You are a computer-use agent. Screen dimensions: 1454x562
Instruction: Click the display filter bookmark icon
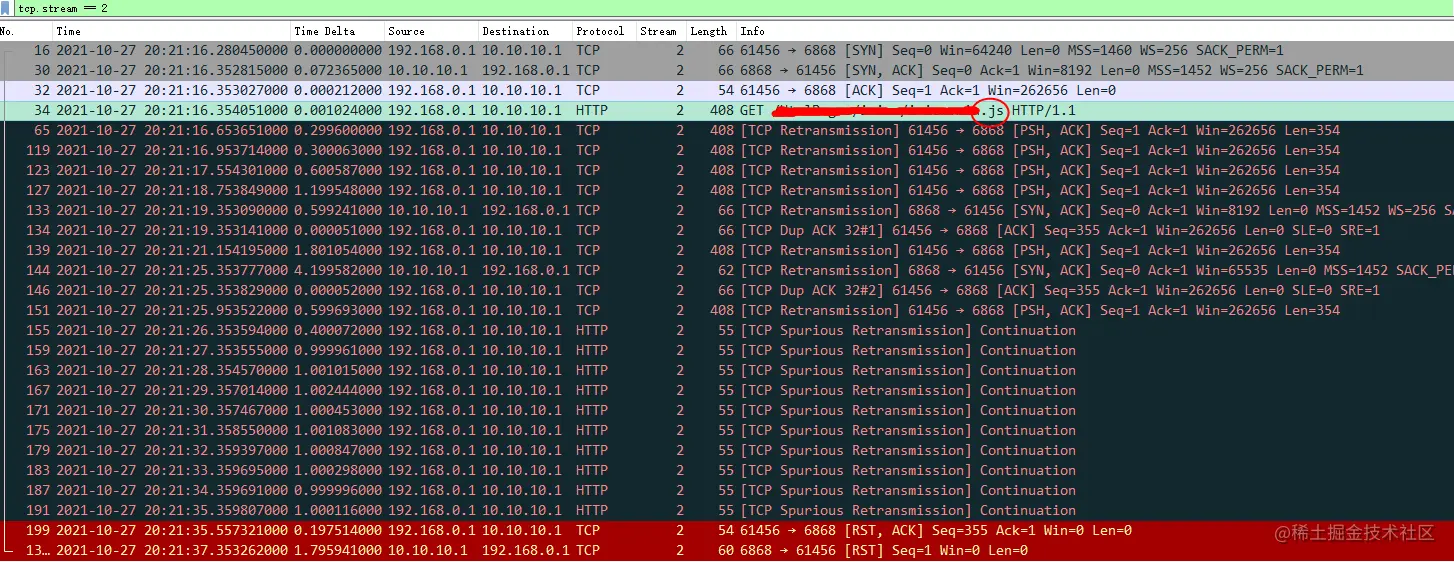click(x=7, y=8)
